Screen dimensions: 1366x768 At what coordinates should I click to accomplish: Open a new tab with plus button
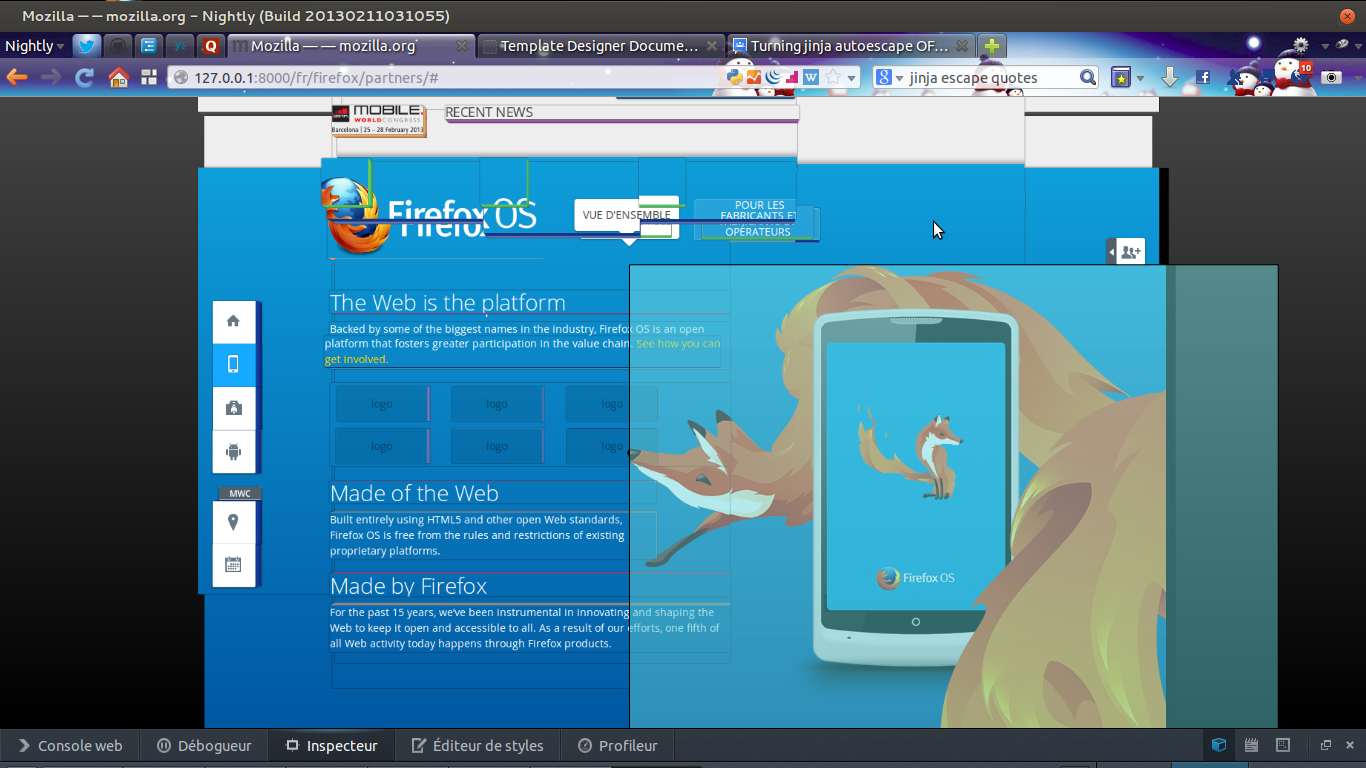991,46
